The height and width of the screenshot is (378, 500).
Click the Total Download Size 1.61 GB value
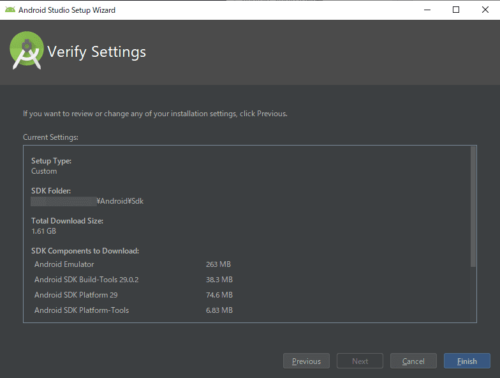[x=44, y=231]
